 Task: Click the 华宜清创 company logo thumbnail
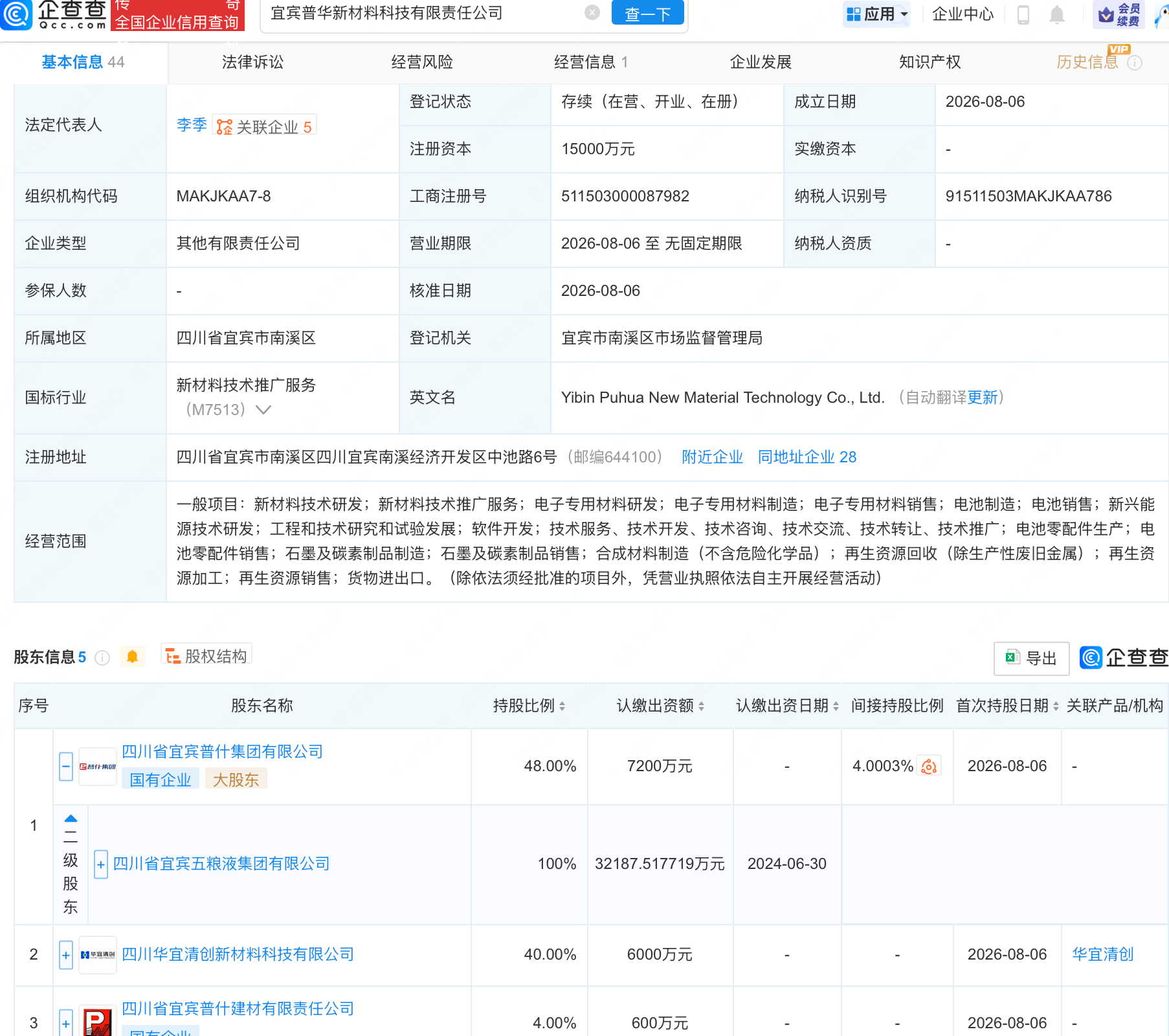coord(98,954)
